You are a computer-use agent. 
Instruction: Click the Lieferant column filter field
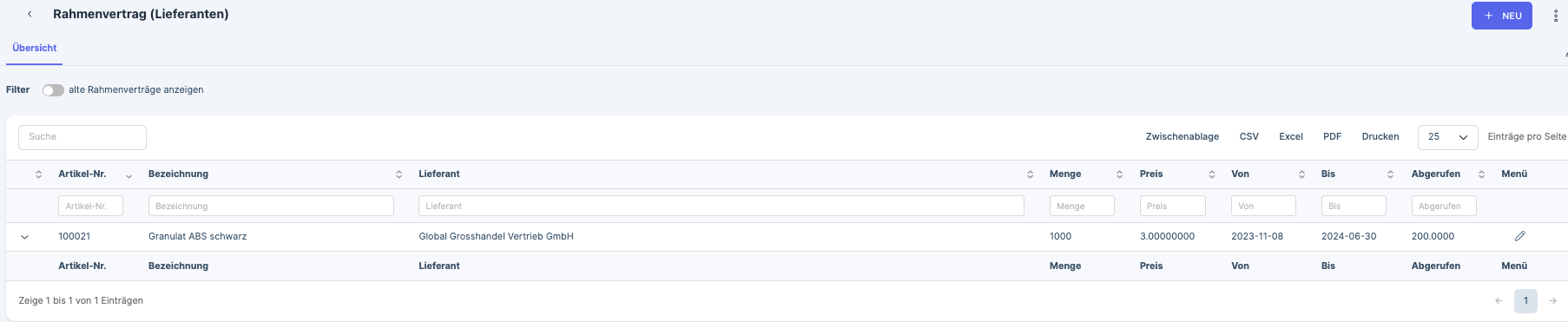[721, 206]
